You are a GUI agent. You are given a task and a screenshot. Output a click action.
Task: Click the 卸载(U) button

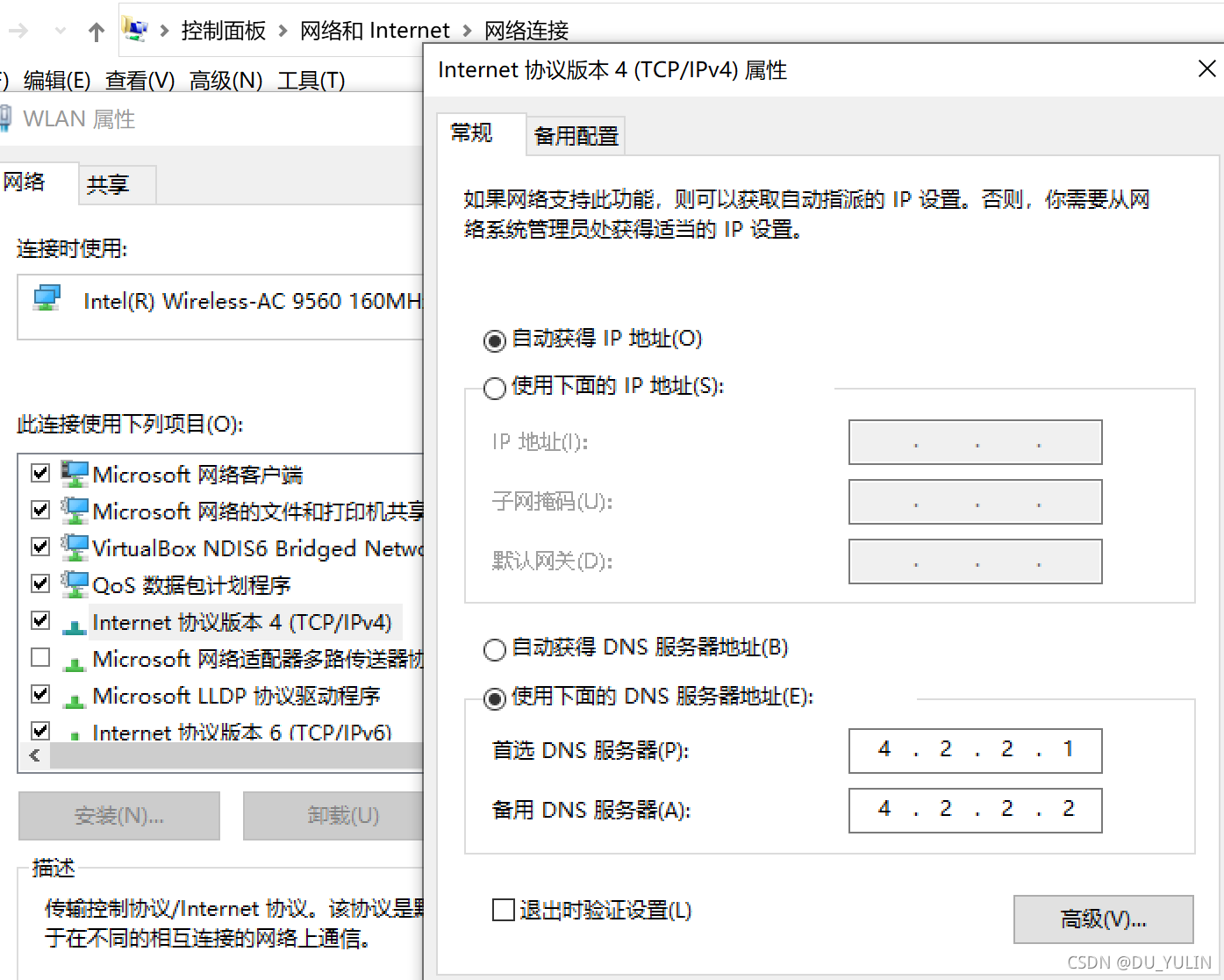click(333, 816)
